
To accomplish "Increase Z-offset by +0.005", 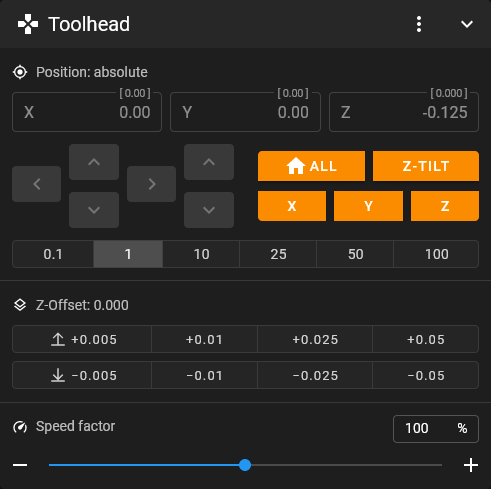I will [82, 339].
